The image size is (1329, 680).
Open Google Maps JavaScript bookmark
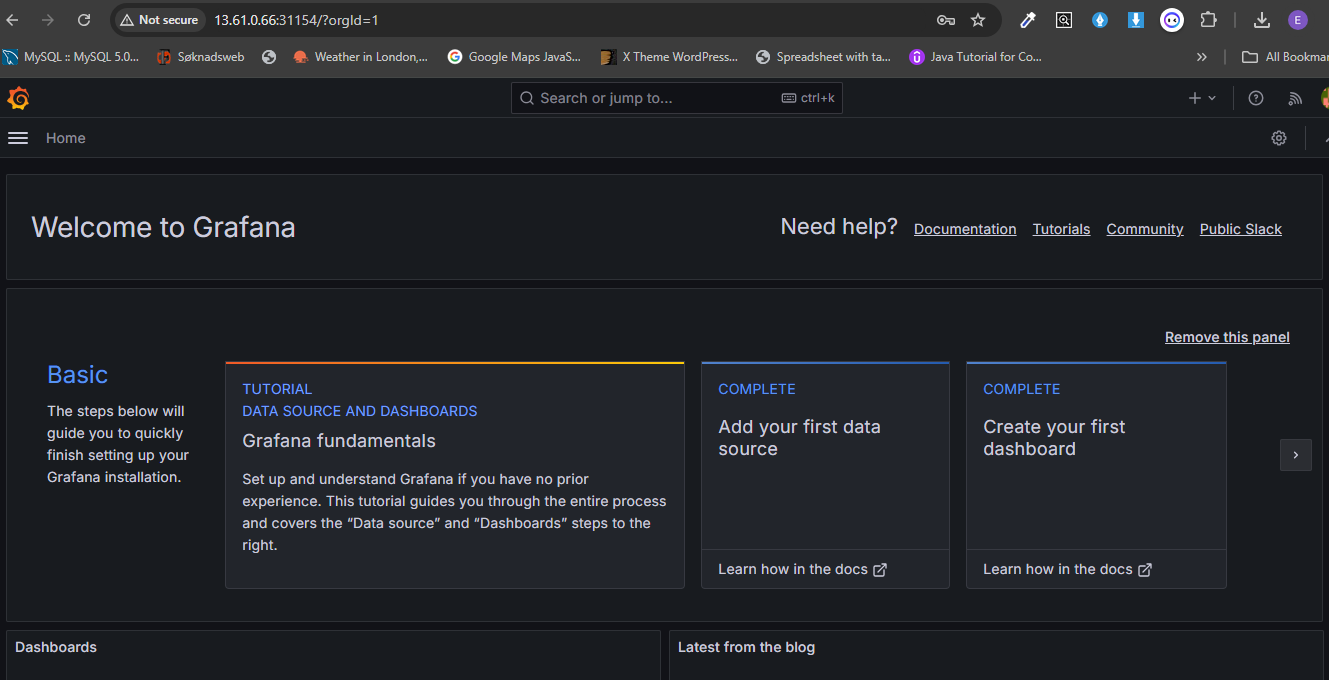(514, 57)
